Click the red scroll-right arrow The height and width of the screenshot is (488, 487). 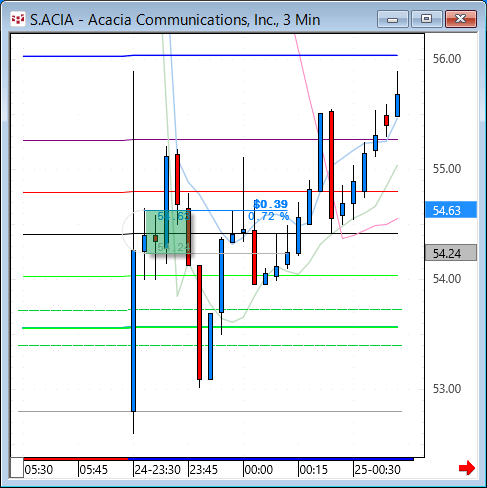tap(466, 468)
